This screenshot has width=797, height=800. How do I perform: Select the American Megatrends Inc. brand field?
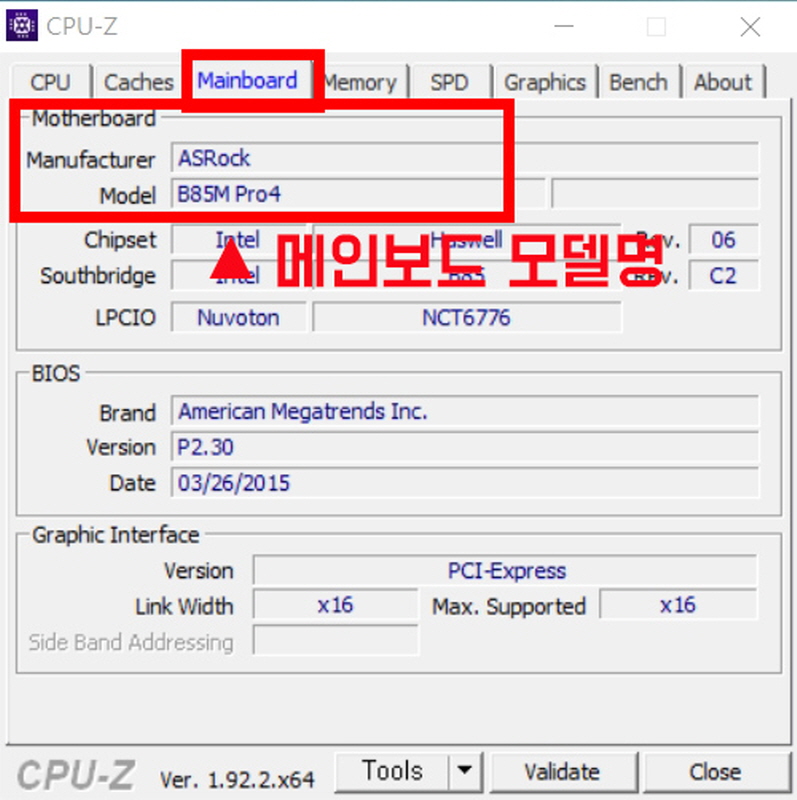(x=465, y=411)
